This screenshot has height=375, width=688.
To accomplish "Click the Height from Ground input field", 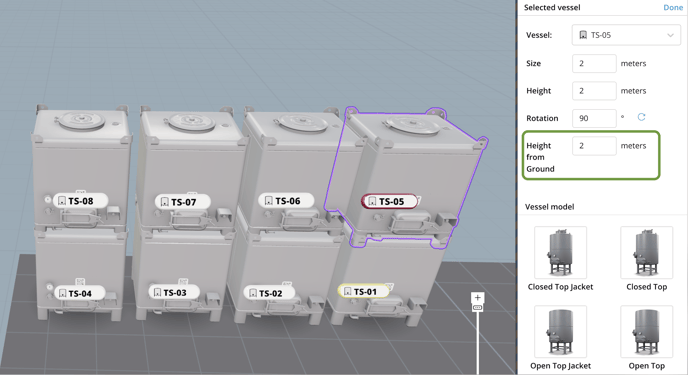I will (594, 146).
